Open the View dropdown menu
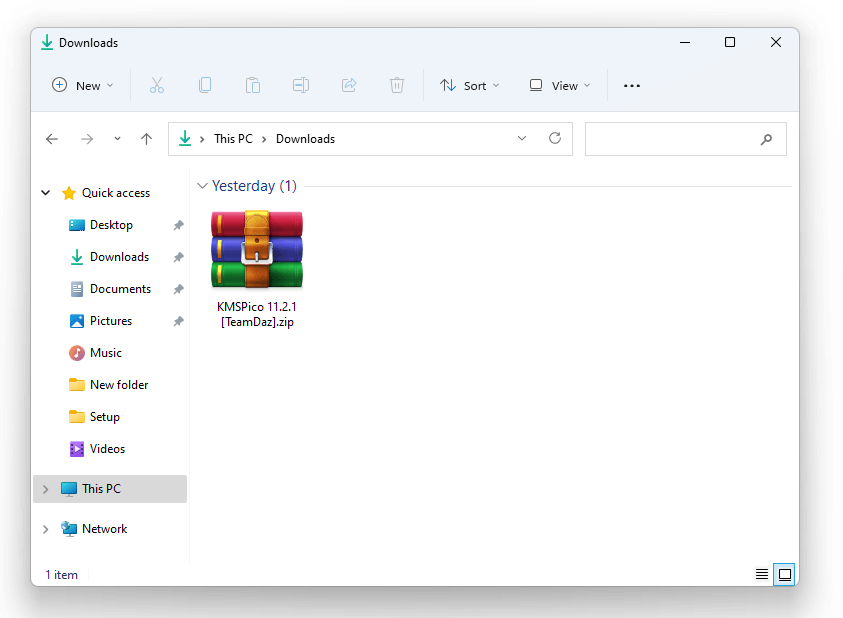This screenshot has width=843, height=618. coord(560,86)
